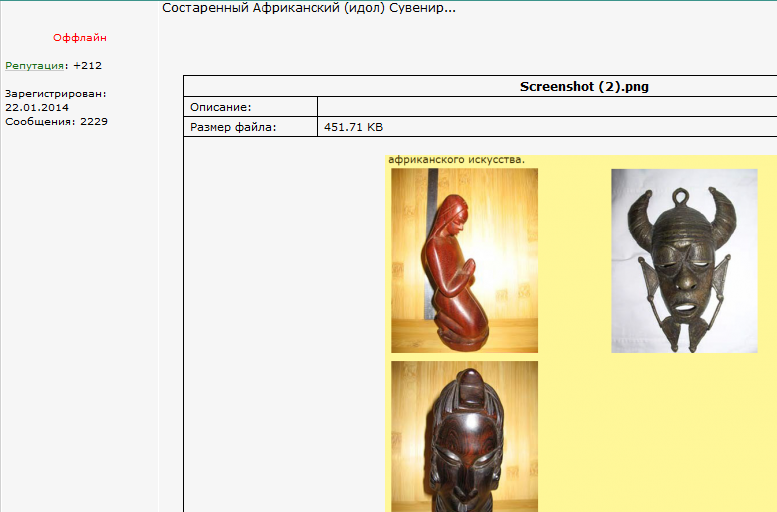
Task: Click the attachment heading Screenshot (2).png
Action: tap(584, 87)
